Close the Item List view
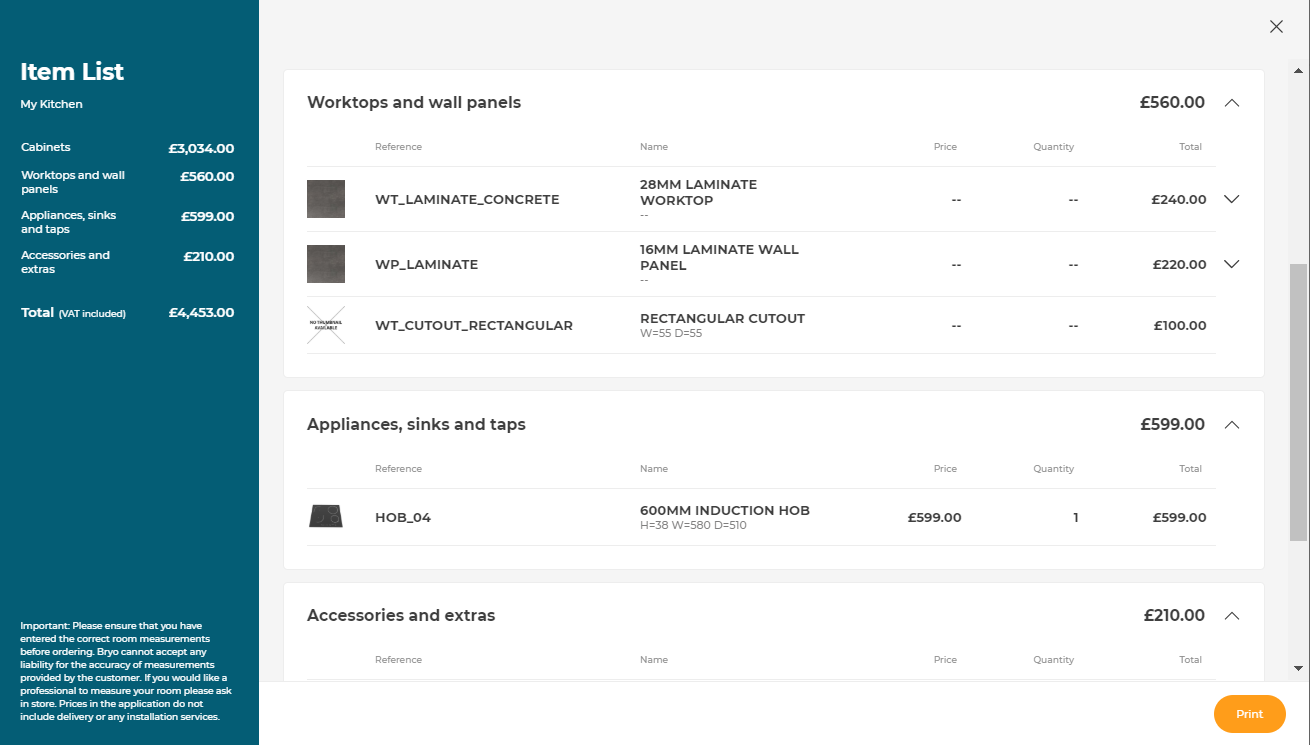1310x745 pixels. pos(1276,26)
